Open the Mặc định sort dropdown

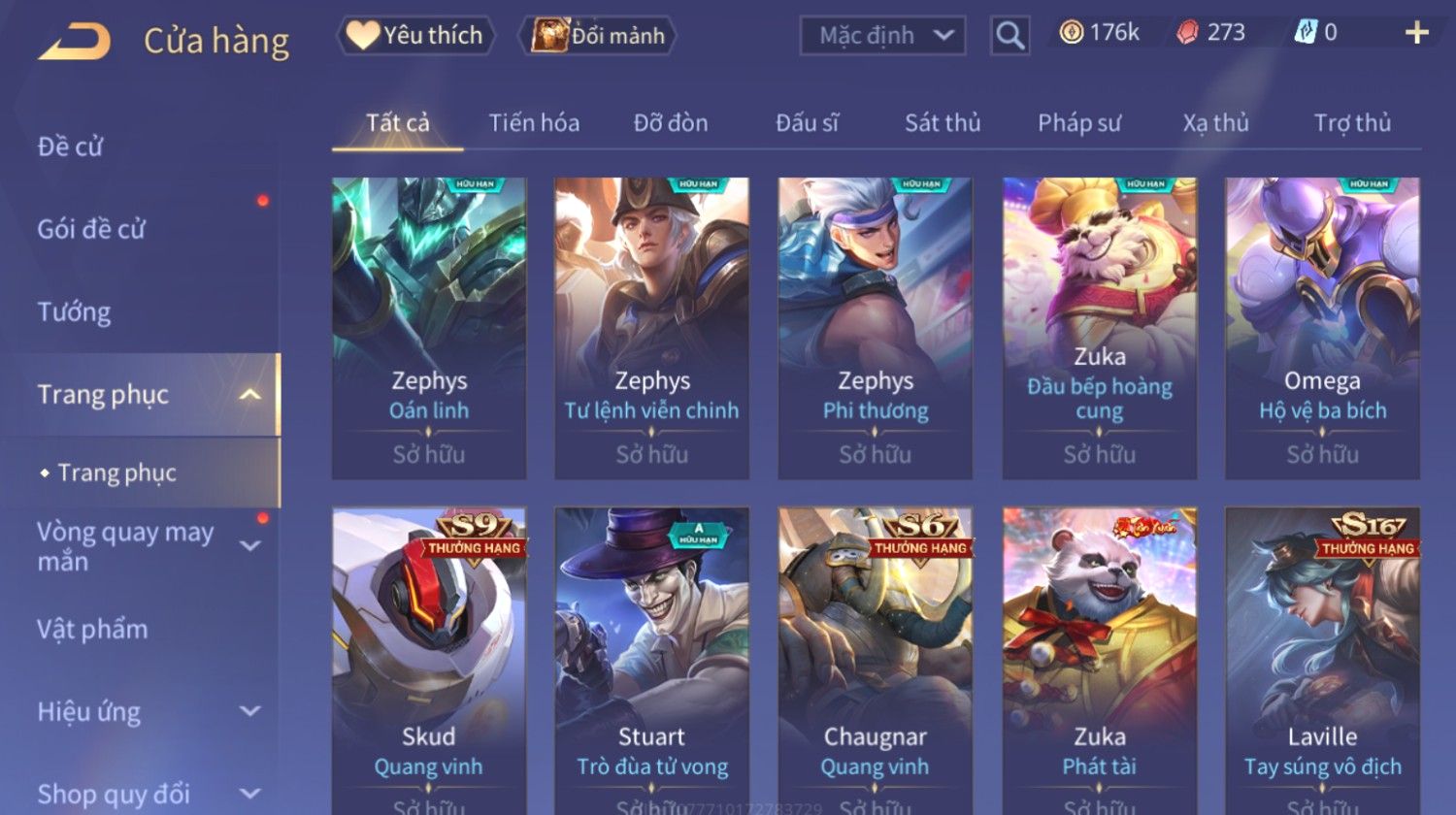[882, 36]
